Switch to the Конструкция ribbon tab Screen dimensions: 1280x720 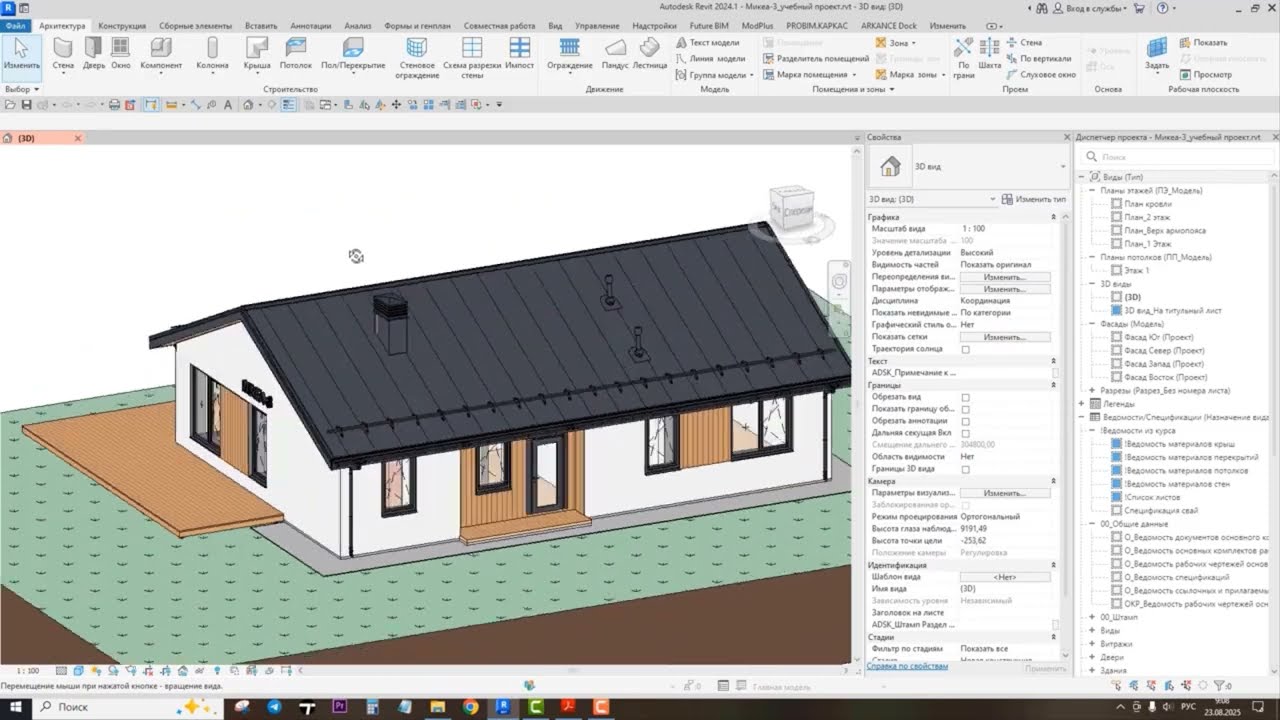122,25
